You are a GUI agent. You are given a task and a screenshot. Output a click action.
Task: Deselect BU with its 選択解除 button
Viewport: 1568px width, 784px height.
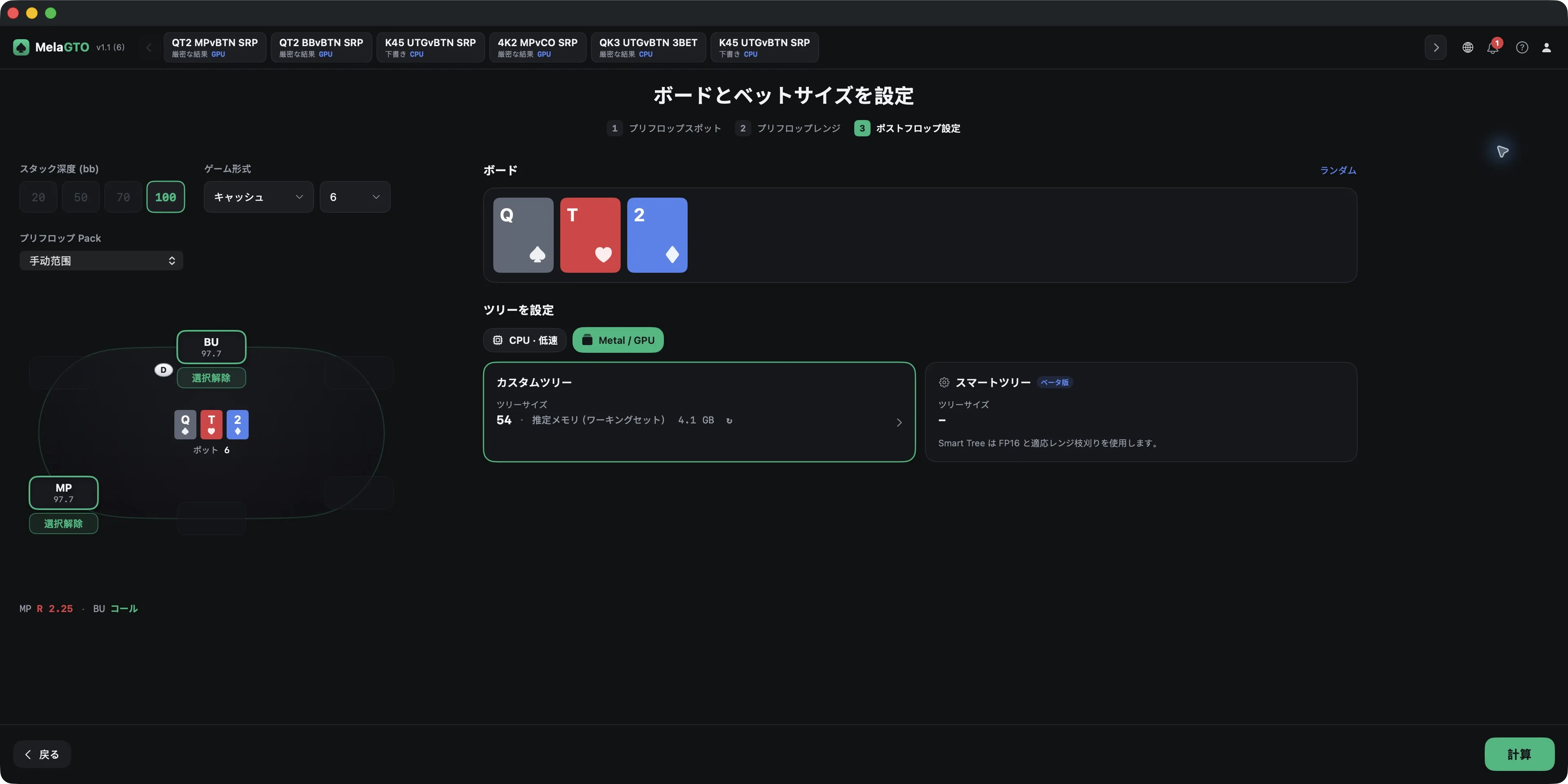[211, 378]
